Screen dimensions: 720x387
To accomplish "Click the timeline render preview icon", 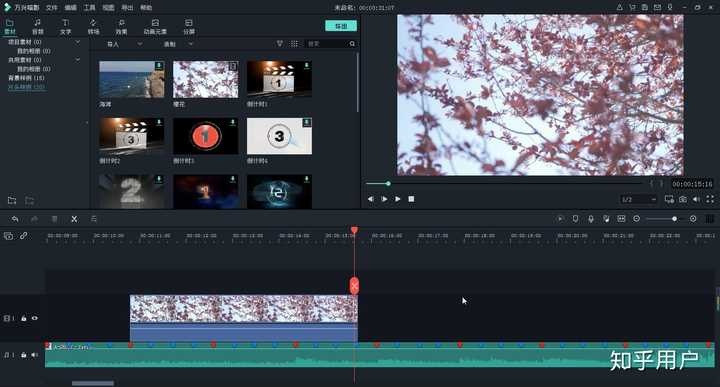I will click(560, 219).
